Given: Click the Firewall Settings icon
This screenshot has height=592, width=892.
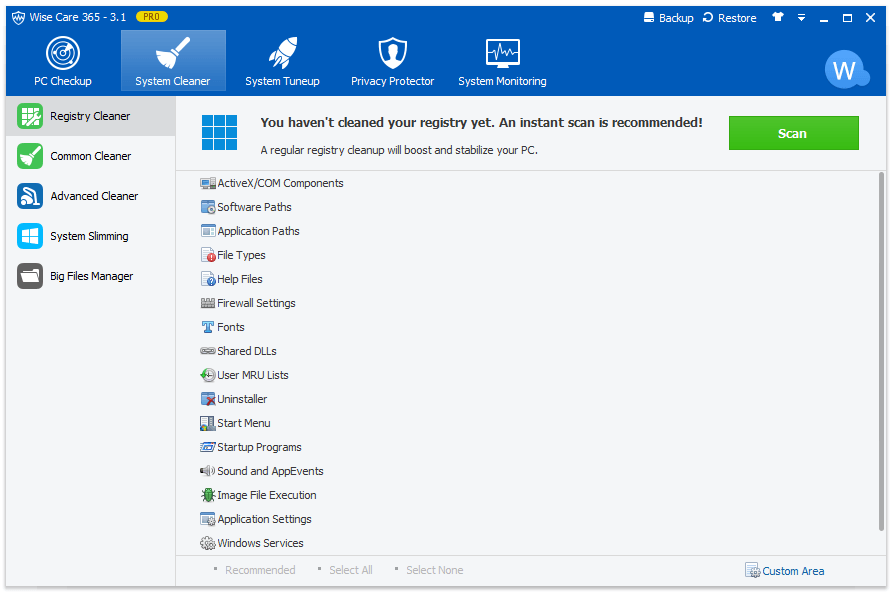Looking at the screenshot, I should tap(208, 303).
